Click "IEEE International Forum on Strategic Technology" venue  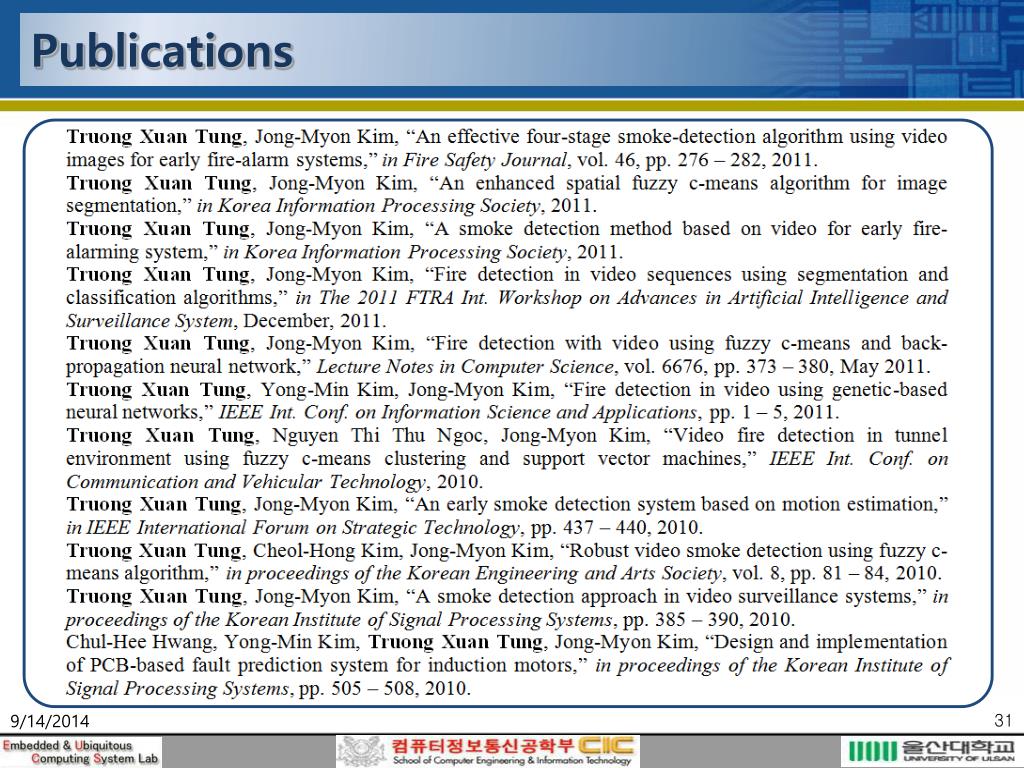pos(304,528)
